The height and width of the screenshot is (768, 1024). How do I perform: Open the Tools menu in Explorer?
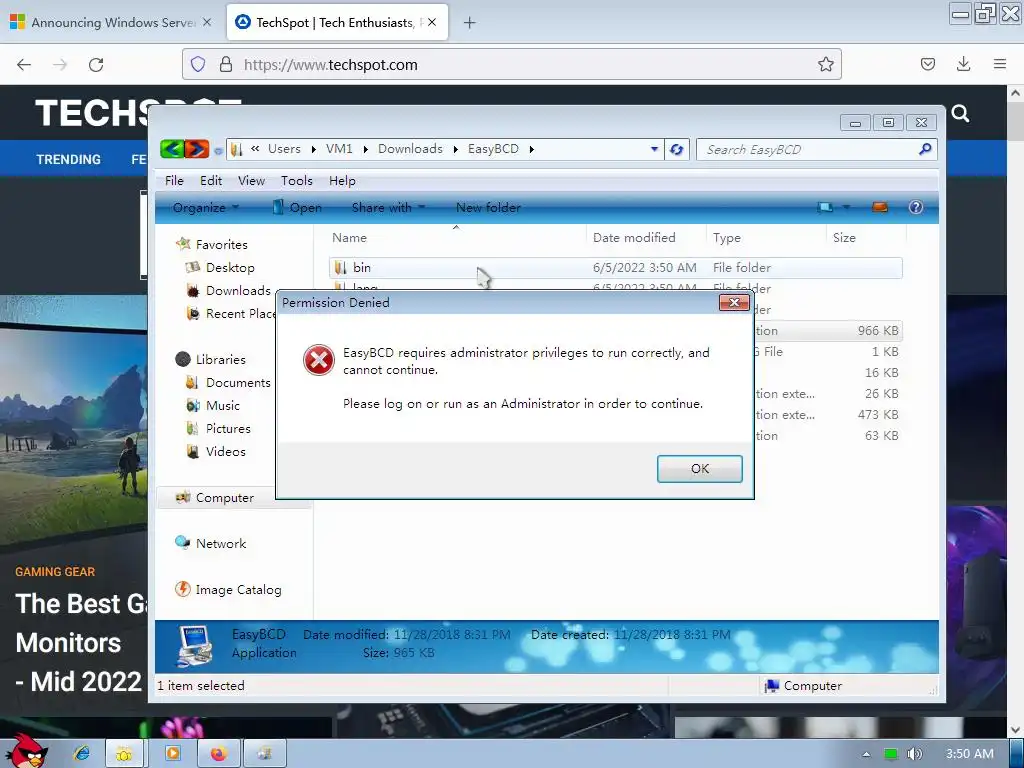(x=297, y=181)
